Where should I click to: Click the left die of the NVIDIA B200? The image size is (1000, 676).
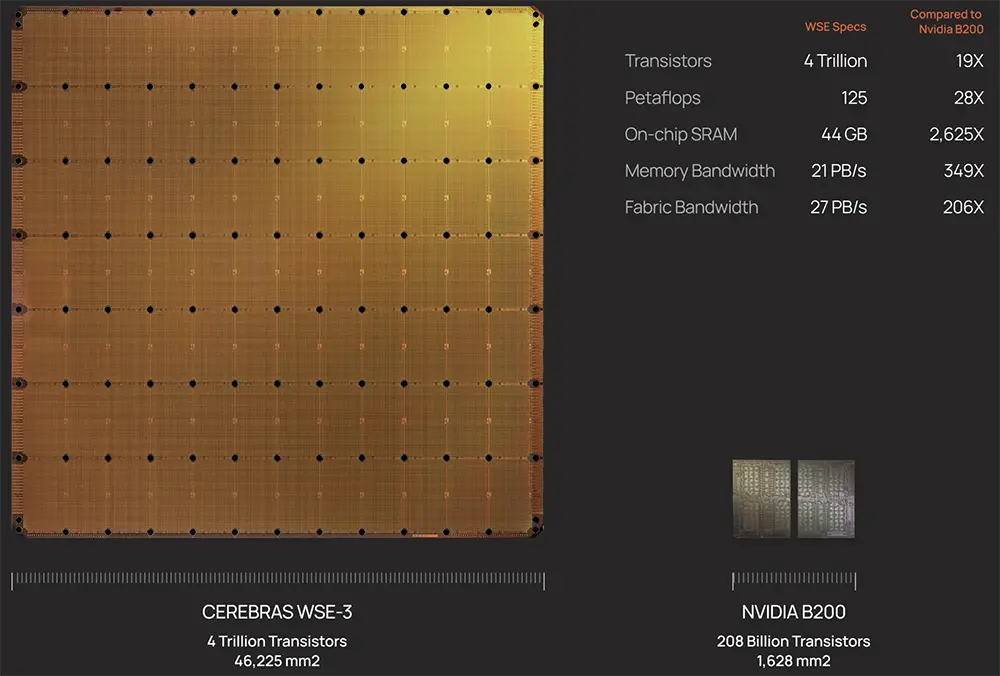pyautogui.click(x=761, y=498)
